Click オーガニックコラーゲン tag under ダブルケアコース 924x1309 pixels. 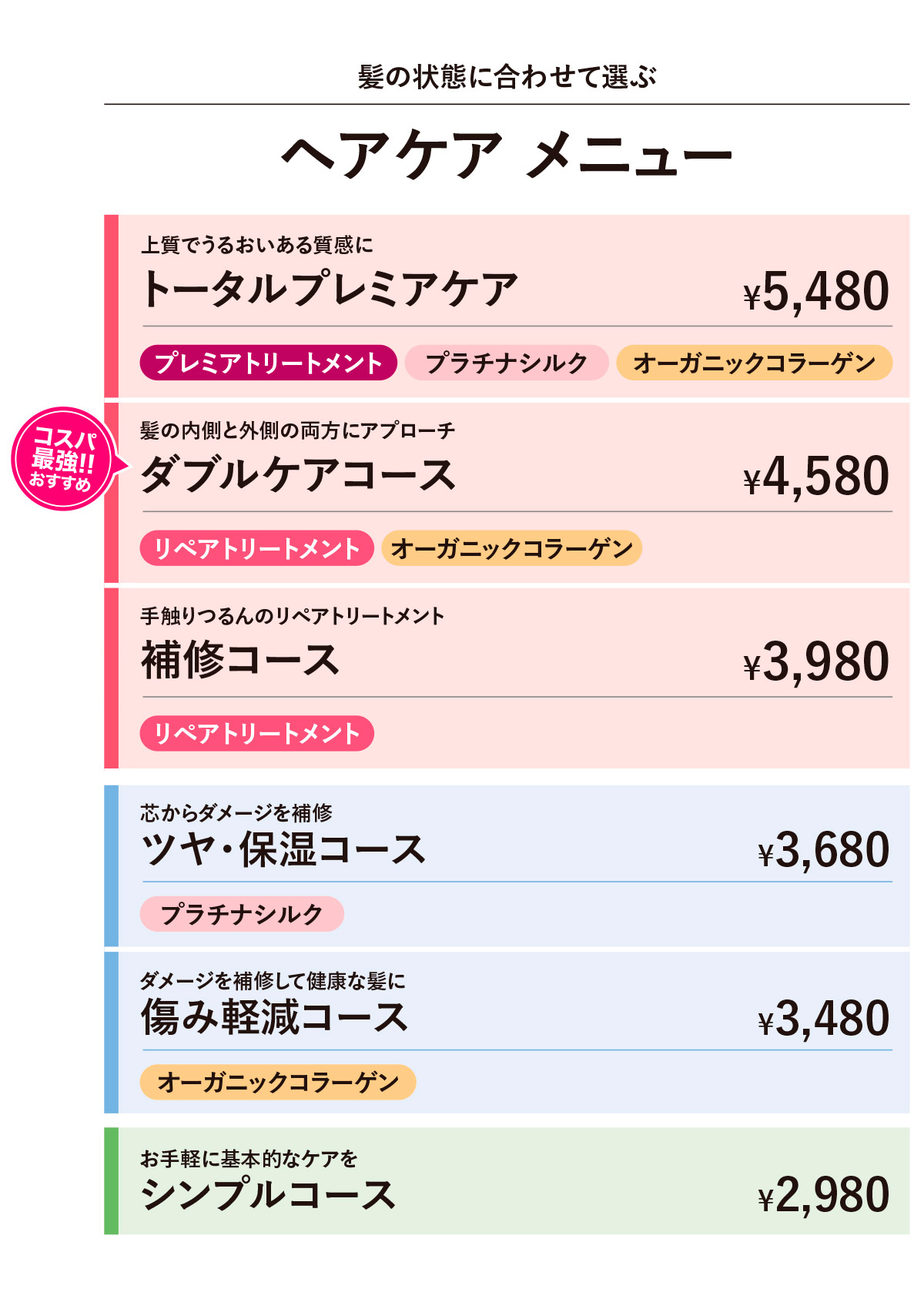(511, 548)
